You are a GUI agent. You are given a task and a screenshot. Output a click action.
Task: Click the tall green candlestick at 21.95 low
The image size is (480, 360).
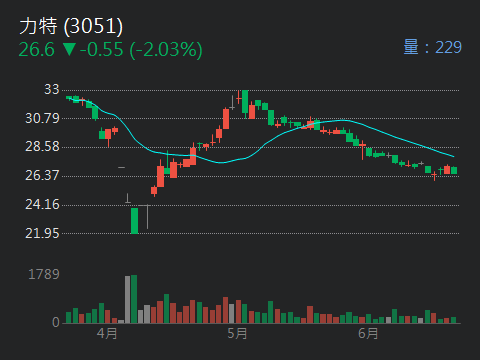coord(134,221)
